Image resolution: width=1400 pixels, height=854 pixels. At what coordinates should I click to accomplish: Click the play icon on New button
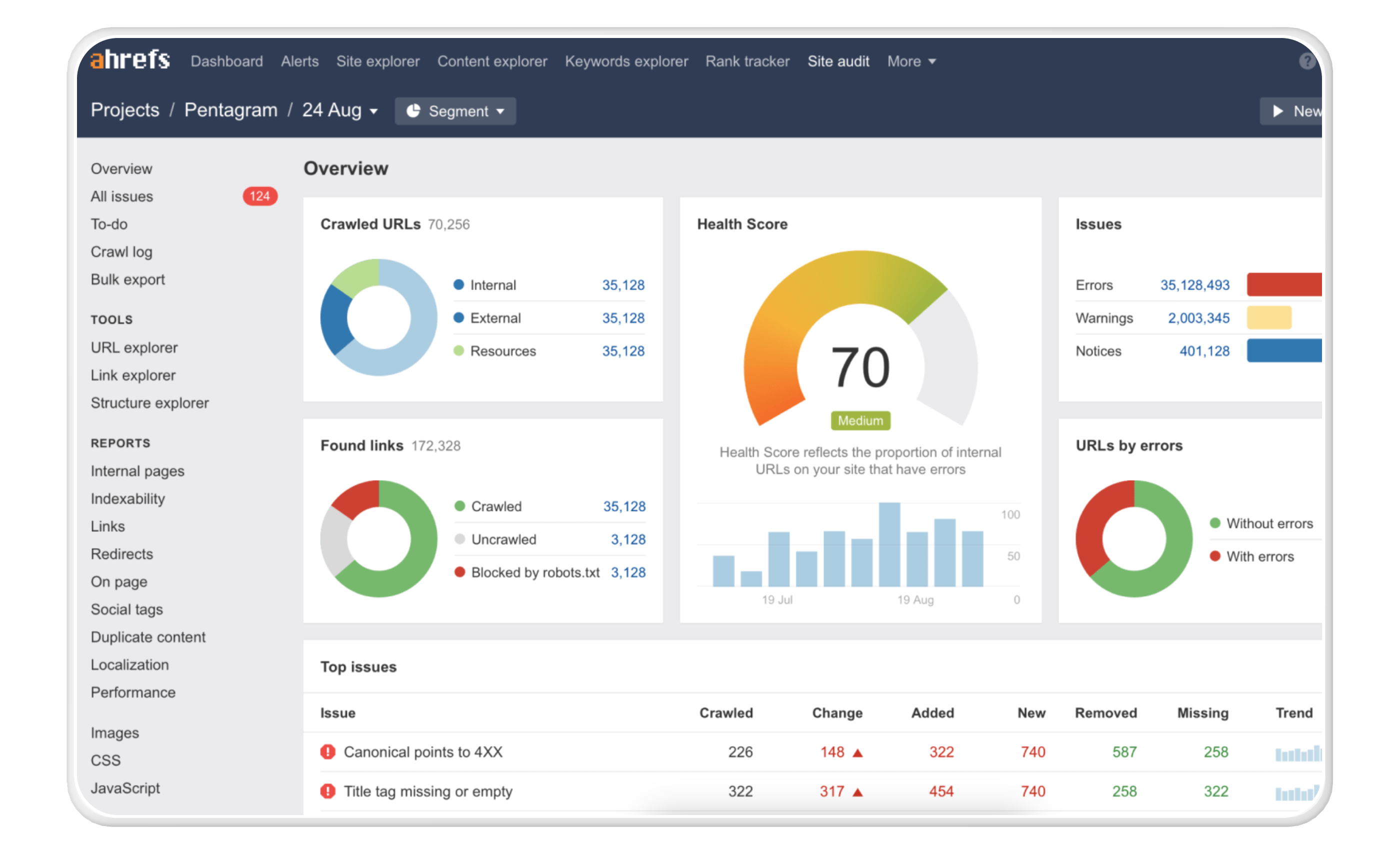click(x=1278, y=111)
